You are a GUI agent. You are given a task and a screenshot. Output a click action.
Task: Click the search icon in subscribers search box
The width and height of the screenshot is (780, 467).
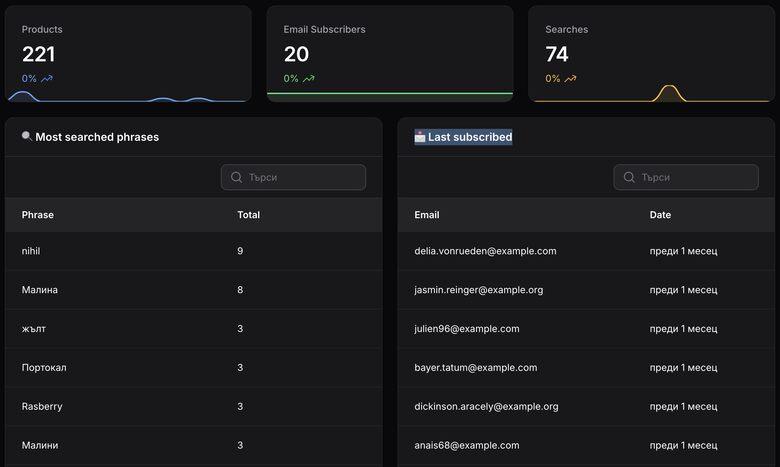pyautogui.click(x=629, y=177)
